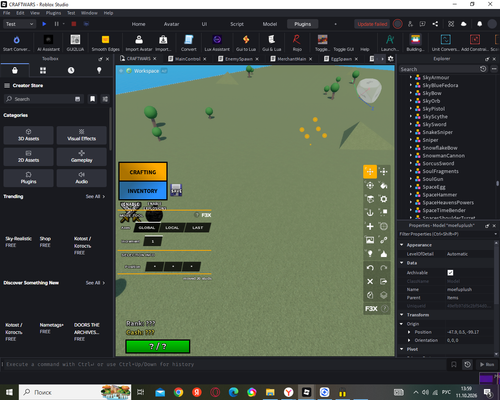Select the F3X Move tool

coord(370,172)
